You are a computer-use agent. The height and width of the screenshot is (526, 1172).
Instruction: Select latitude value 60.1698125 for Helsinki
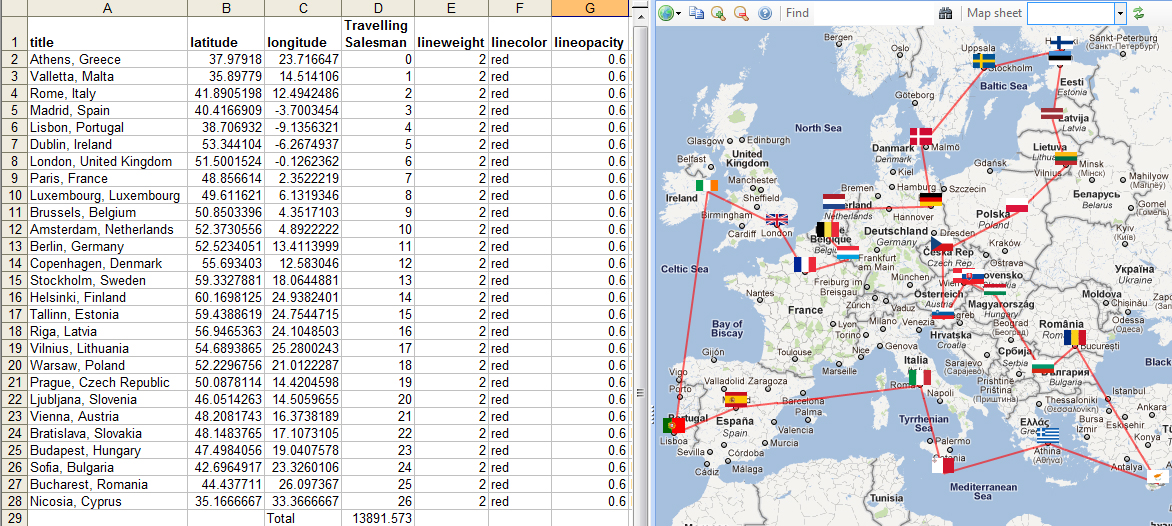(226, 297)
